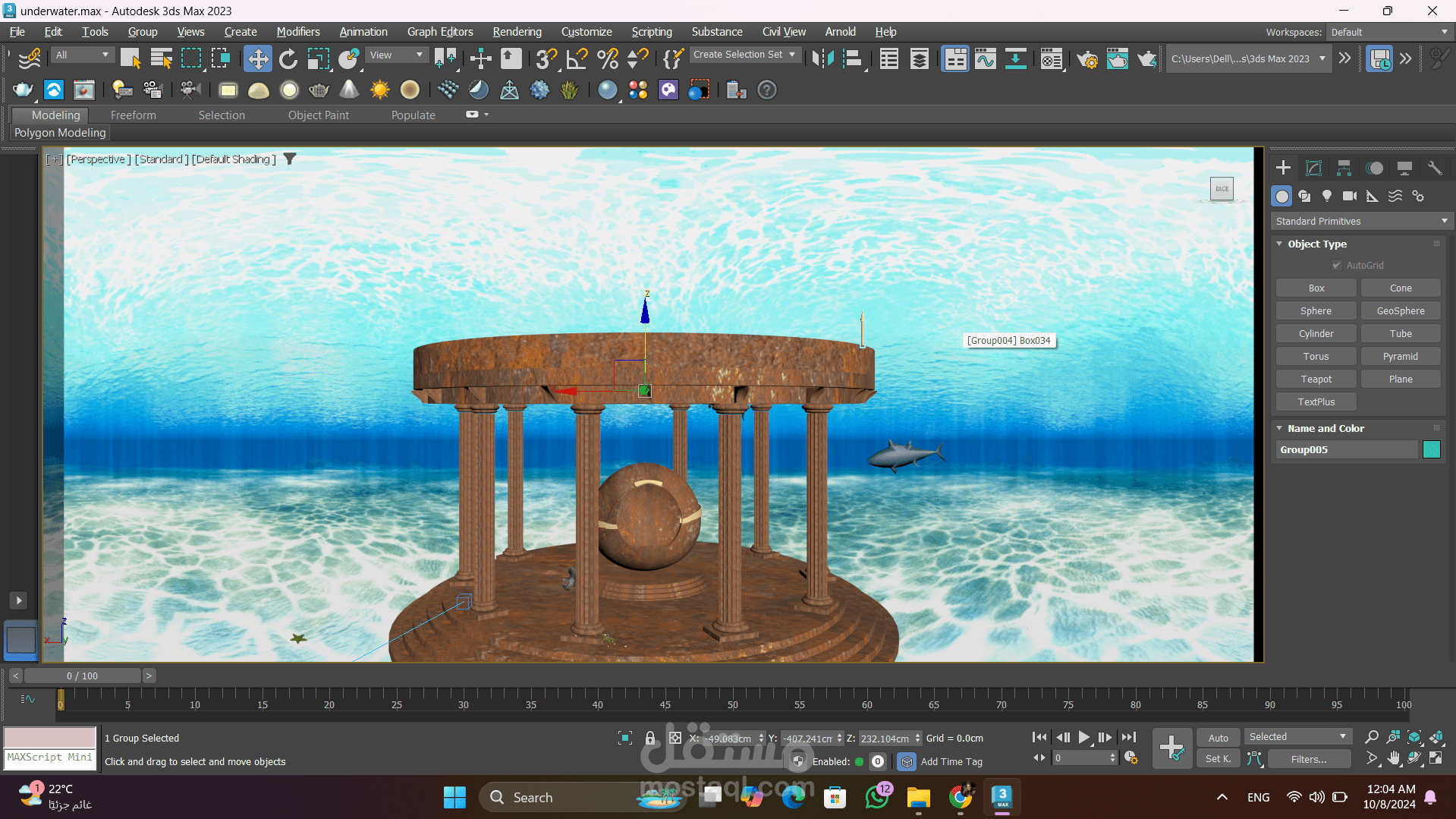Image resolution: width=1456 pixels, height=819 pixels.
Task: Click the Play Animation button
Action: coord(1083,737)
